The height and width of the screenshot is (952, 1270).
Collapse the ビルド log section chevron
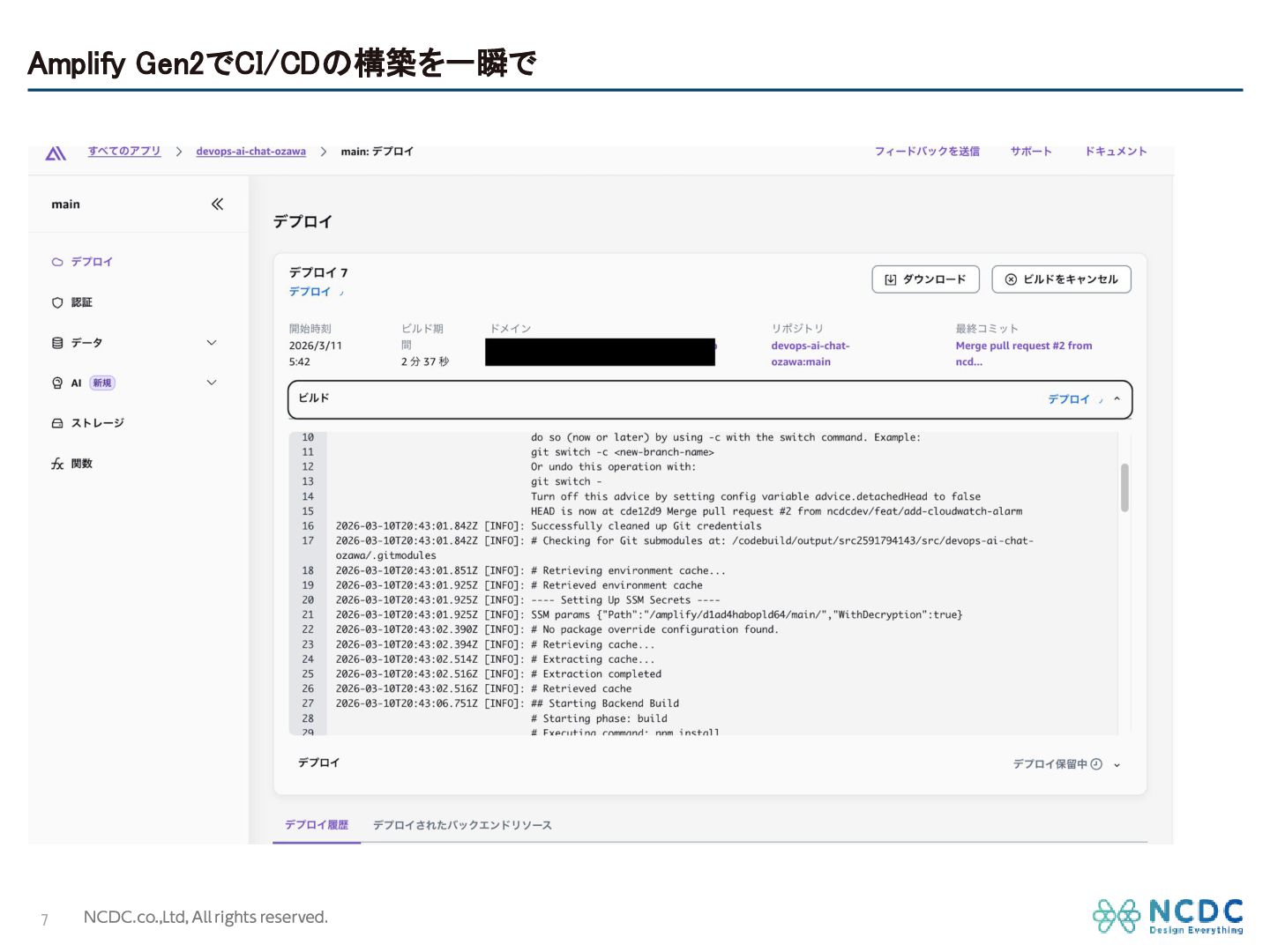pyautogui.click(x=1117, y=399)
